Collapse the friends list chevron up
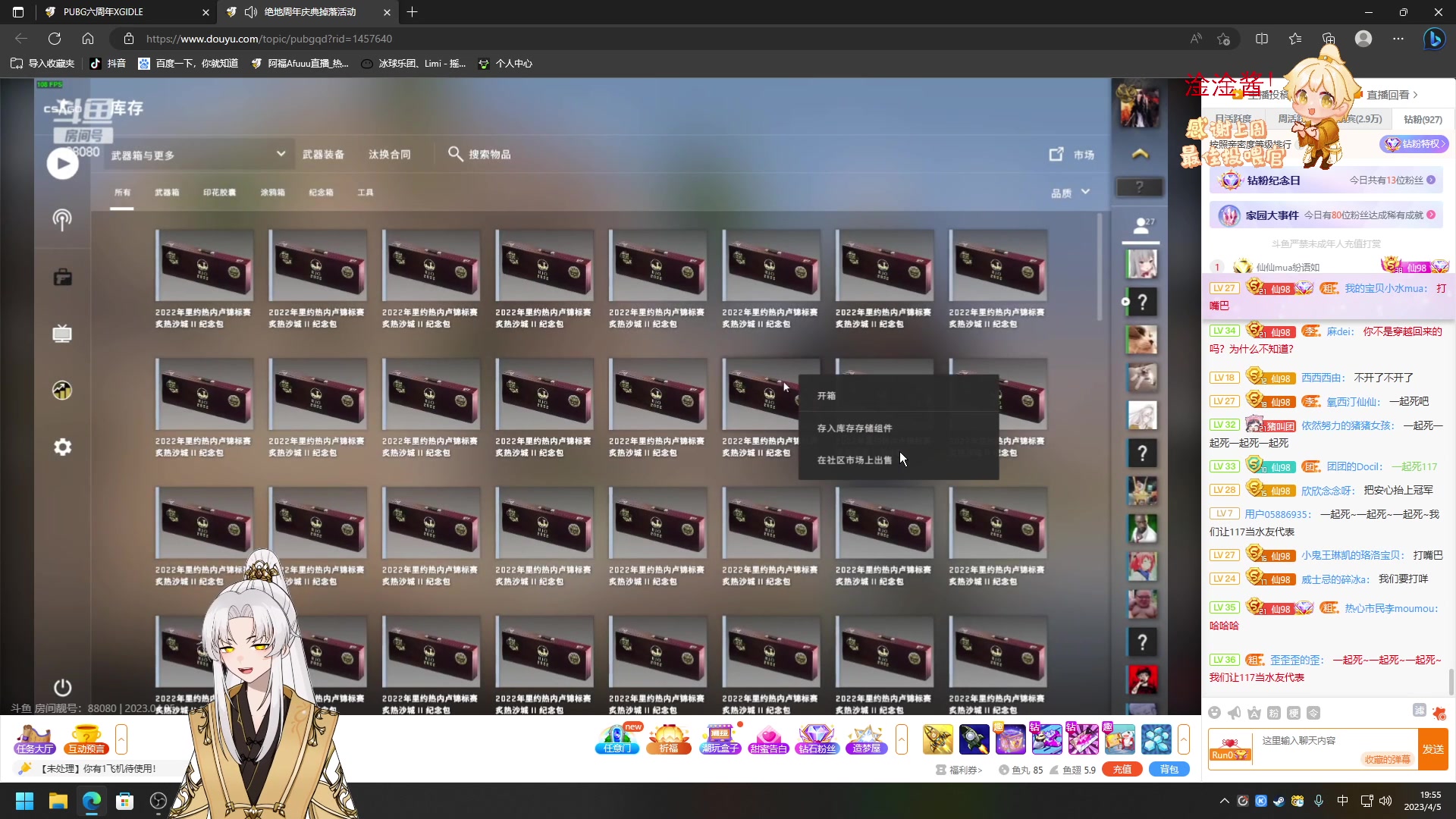 tap(1140, 154)
